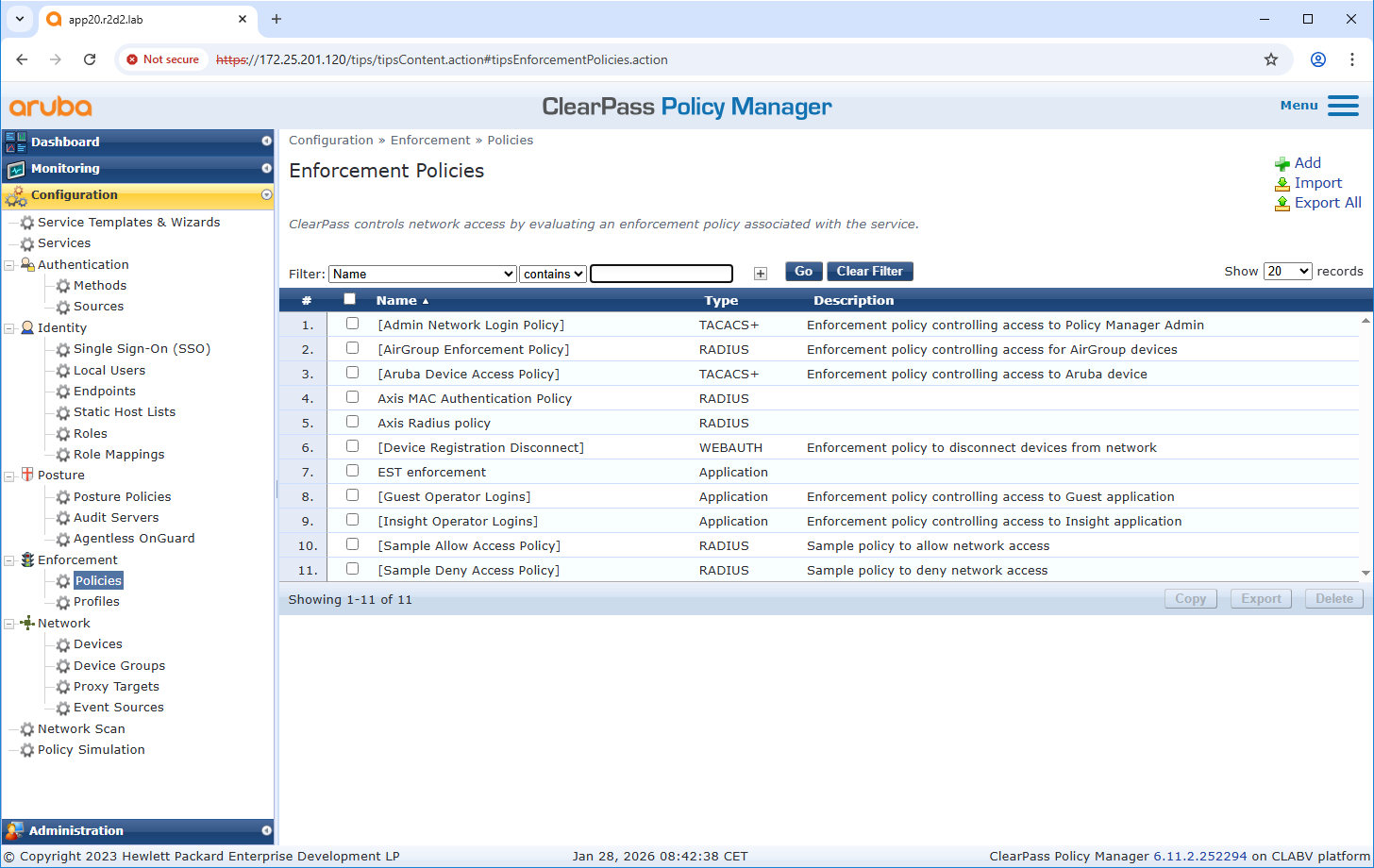This screenshot has height=868, width=1374.
Task: Open the Show records count dropdown
Action: [x=1288, y=272]
